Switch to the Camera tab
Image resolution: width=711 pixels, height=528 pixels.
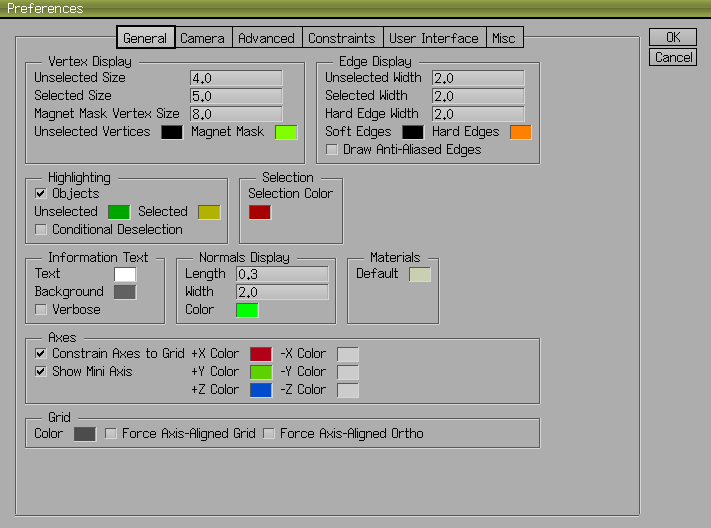[203, 38]
